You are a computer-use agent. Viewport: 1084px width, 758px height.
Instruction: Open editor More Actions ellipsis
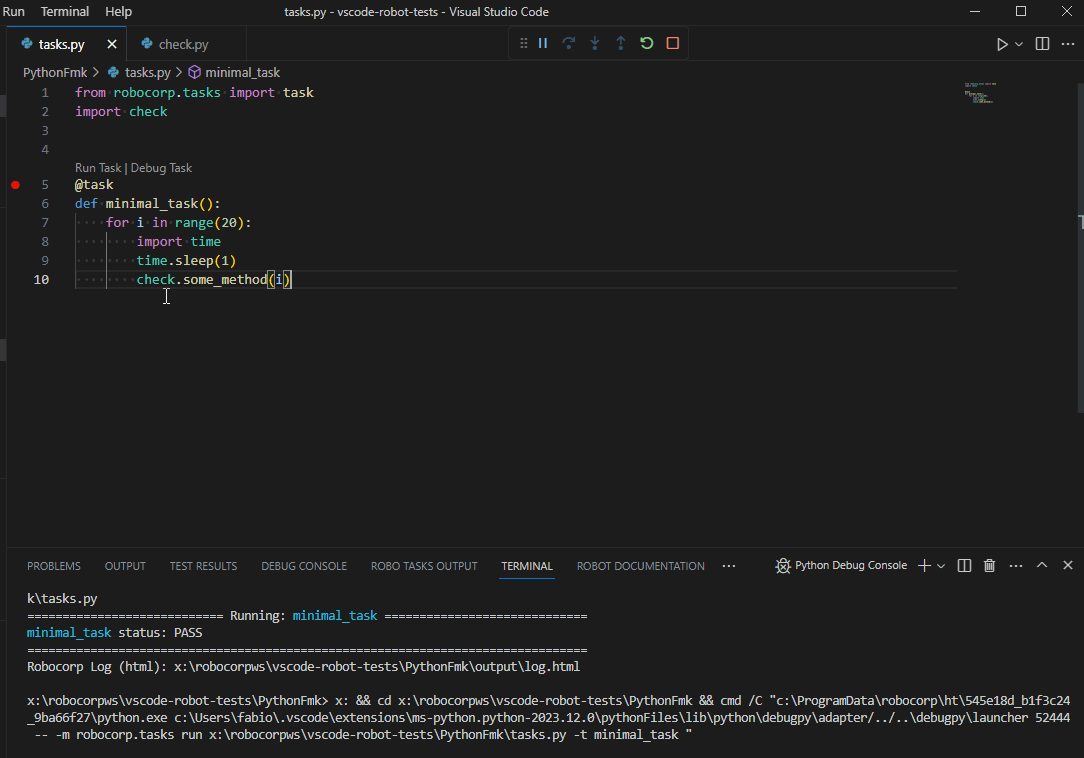pos(1068,44)
